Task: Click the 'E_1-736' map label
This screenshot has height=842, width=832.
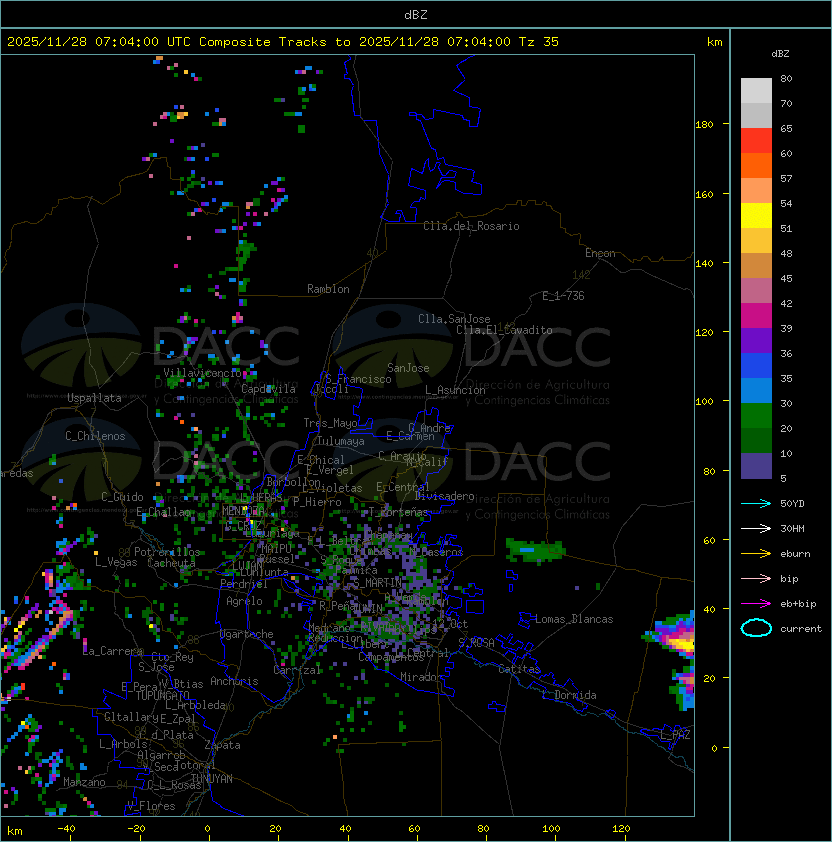Action: click(563, 296)
